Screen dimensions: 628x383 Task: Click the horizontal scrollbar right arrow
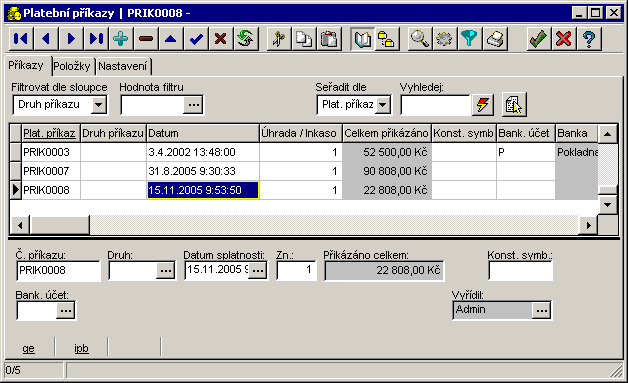point(588,225)
